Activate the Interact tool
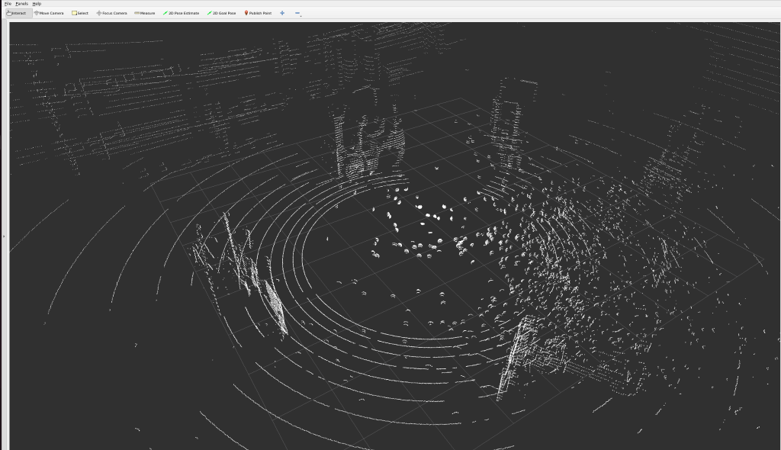 (17, 13)
